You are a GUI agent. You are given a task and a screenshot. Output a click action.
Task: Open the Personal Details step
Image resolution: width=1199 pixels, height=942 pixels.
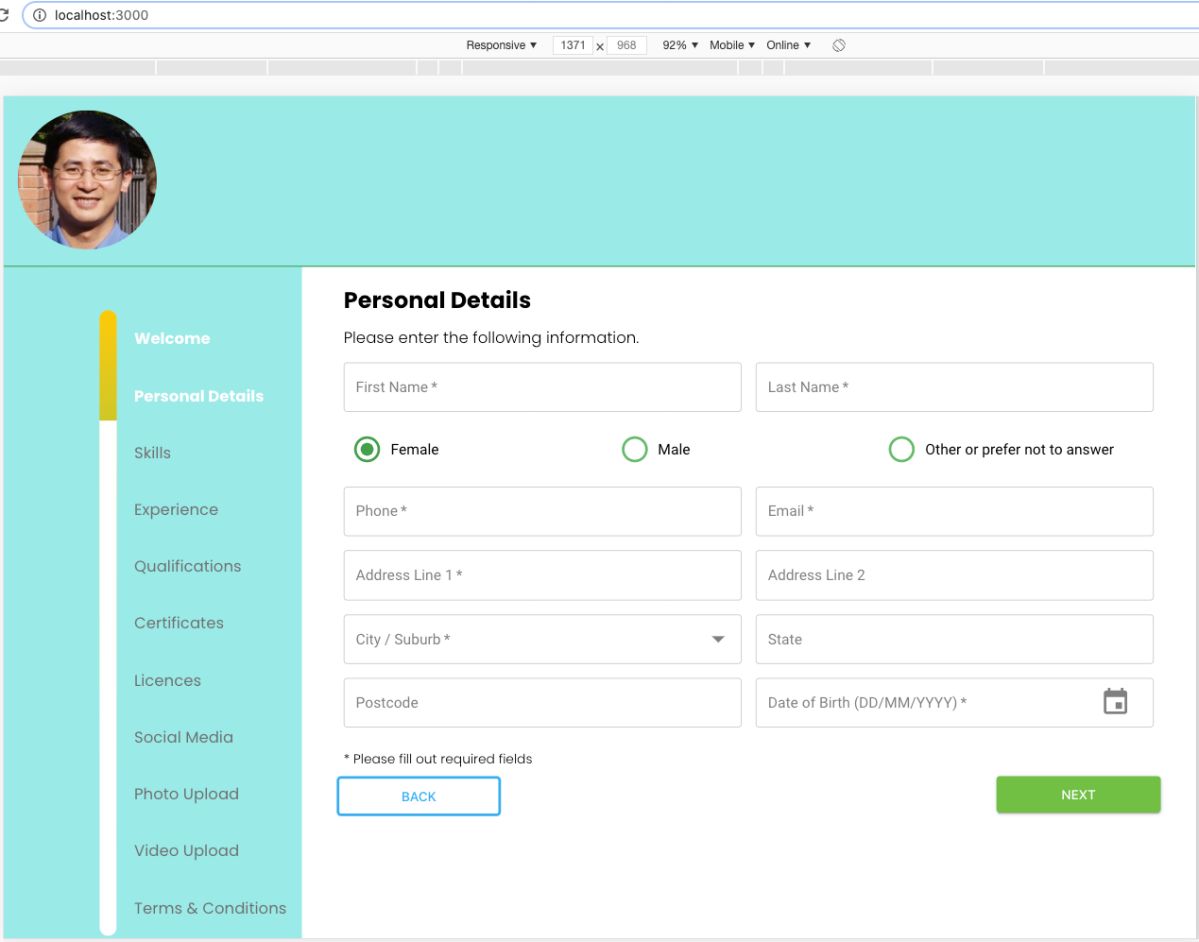point(199,396)
